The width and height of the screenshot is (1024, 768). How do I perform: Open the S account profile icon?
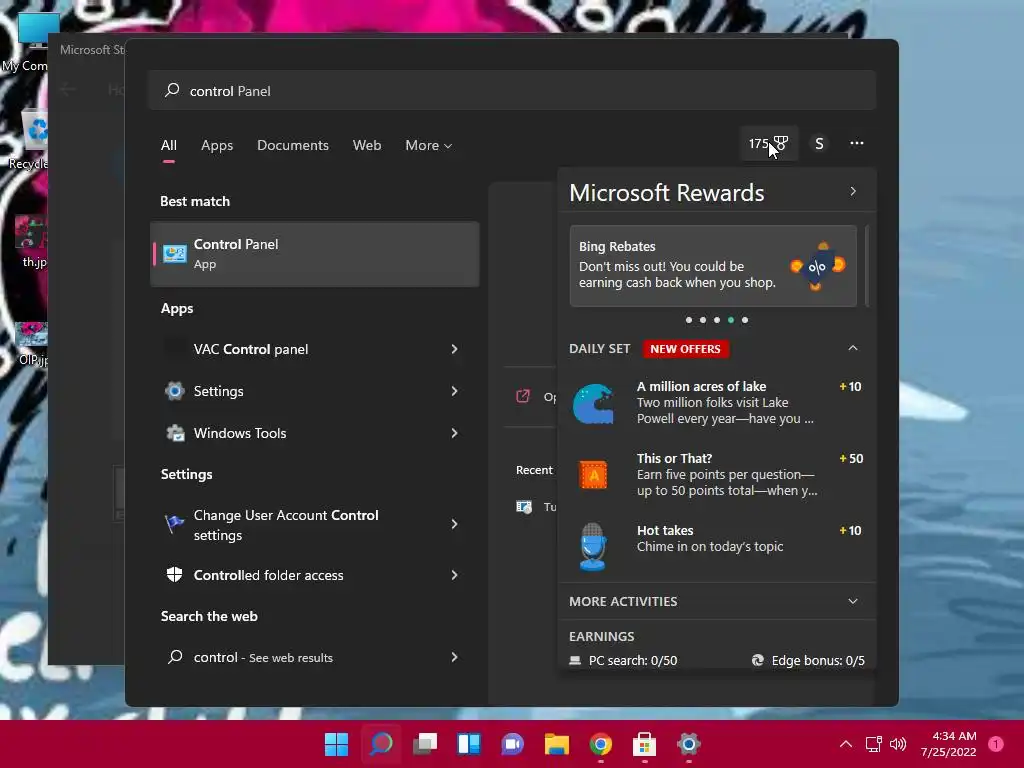(x=819, y=144)
